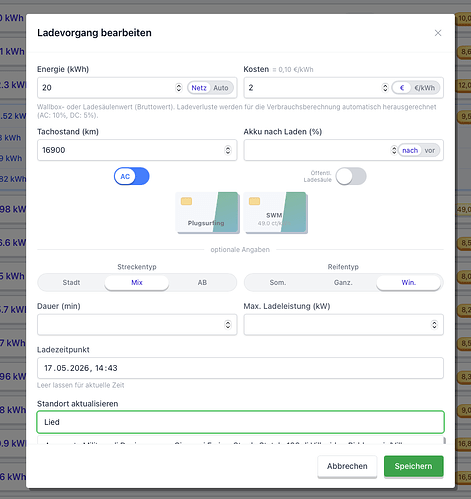The image size is (471, 499).
Task: Close the Ladevorgang bearbeiten dialog
Action: point(438,33)
